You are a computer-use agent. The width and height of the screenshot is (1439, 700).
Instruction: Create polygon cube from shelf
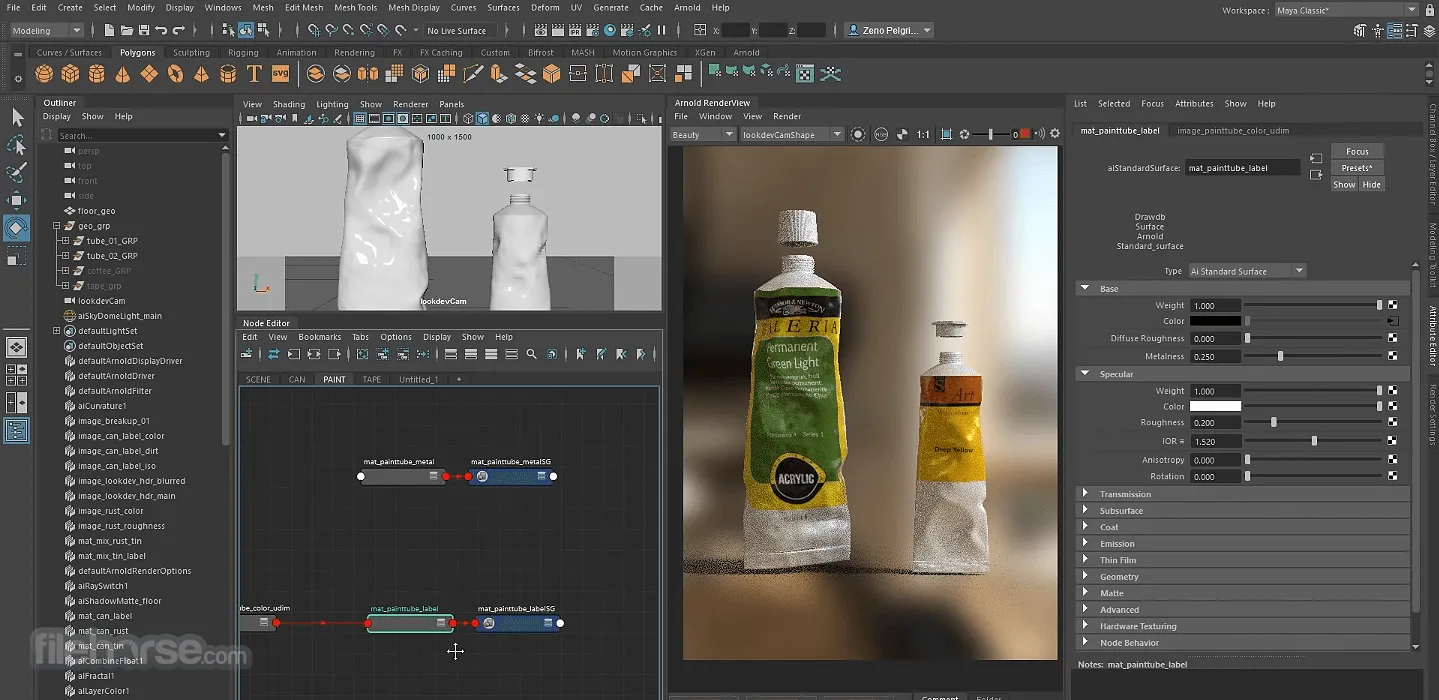pos(70,74)
